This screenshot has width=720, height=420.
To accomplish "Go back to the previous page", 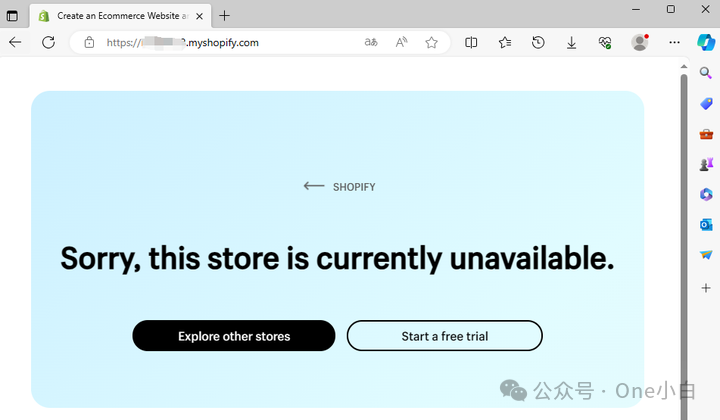I will click(x=15, y=43).
